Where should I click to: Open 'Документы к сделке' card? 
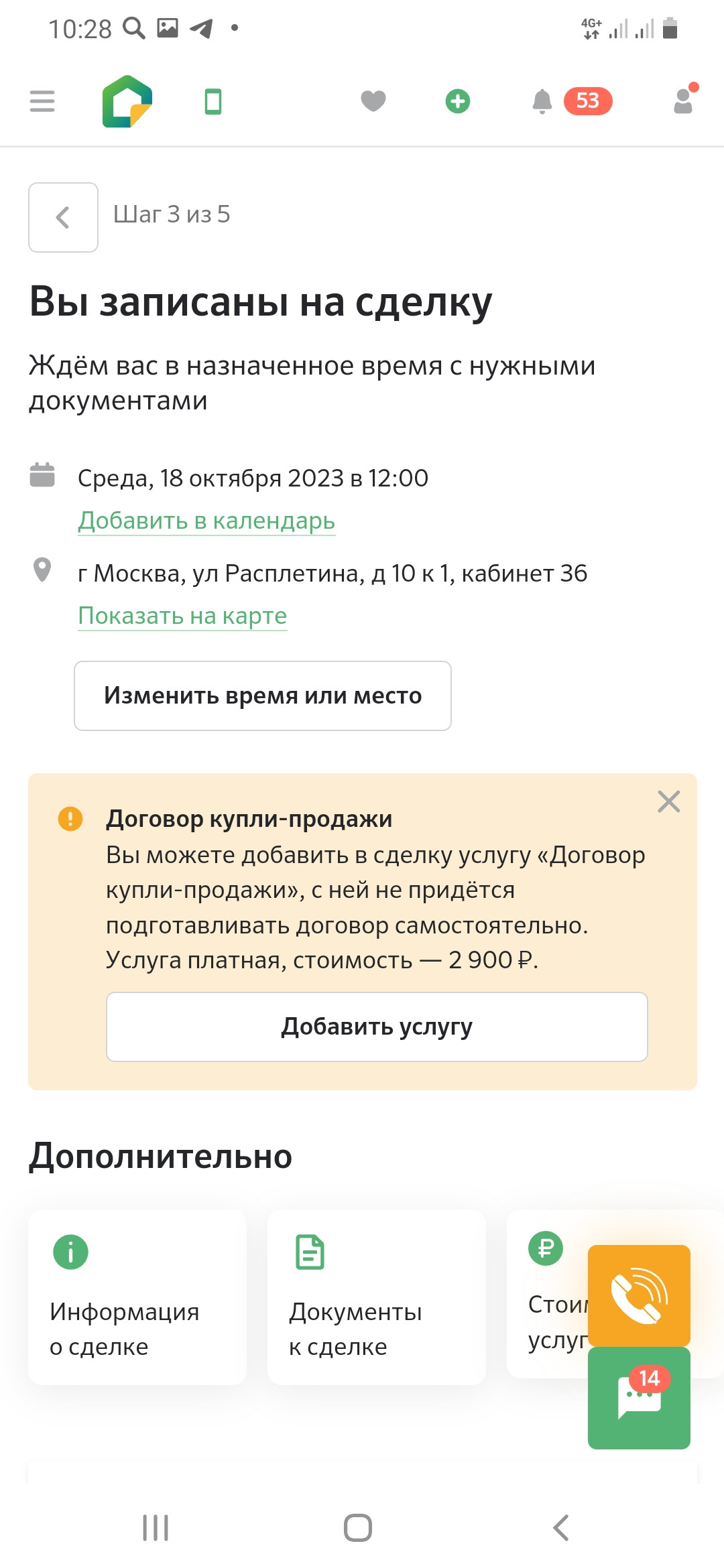pyautogui.click(x=376, y=1297)
